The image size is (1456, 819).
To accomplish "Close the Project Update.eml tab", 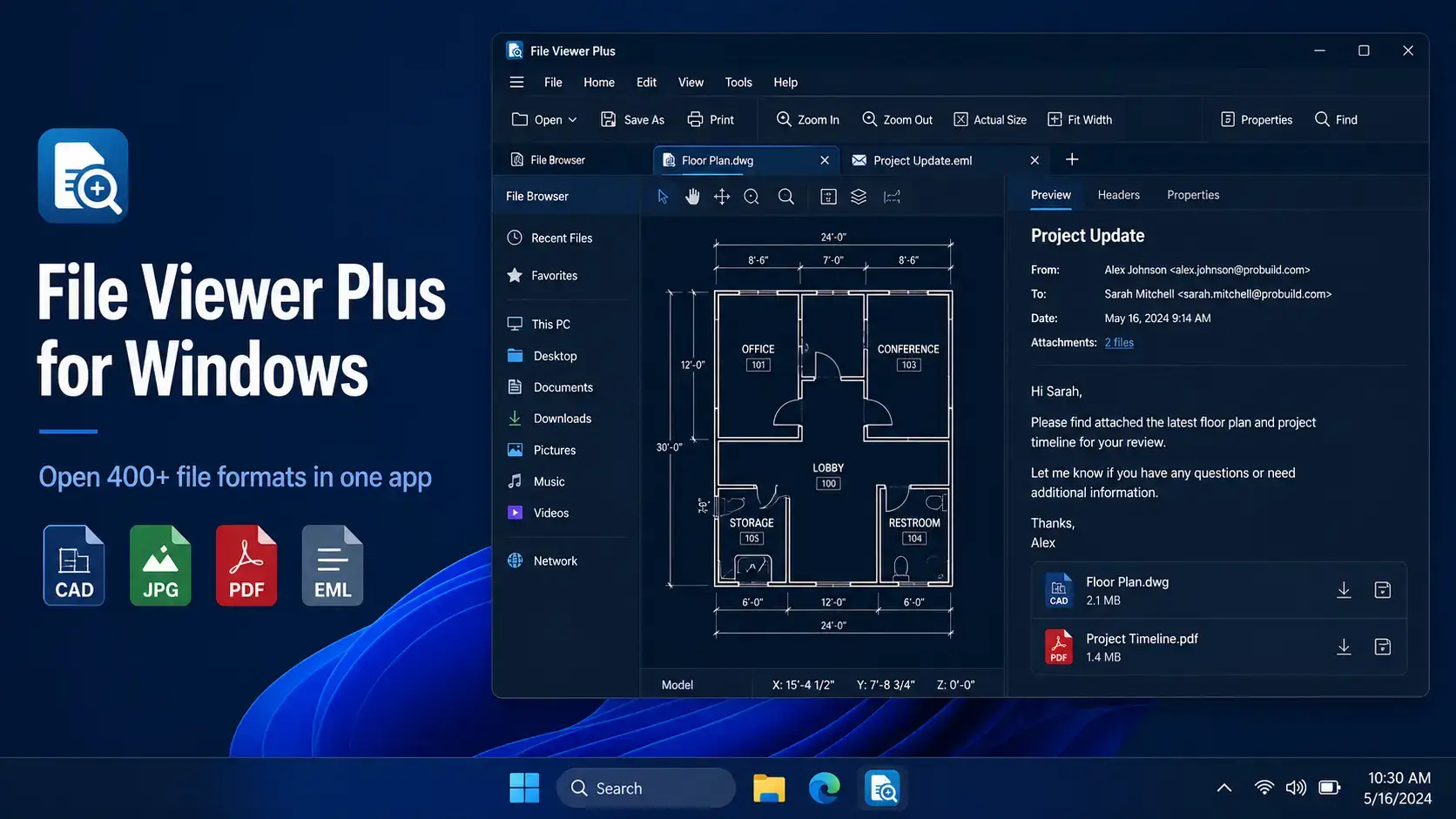I will [1035, 160].
